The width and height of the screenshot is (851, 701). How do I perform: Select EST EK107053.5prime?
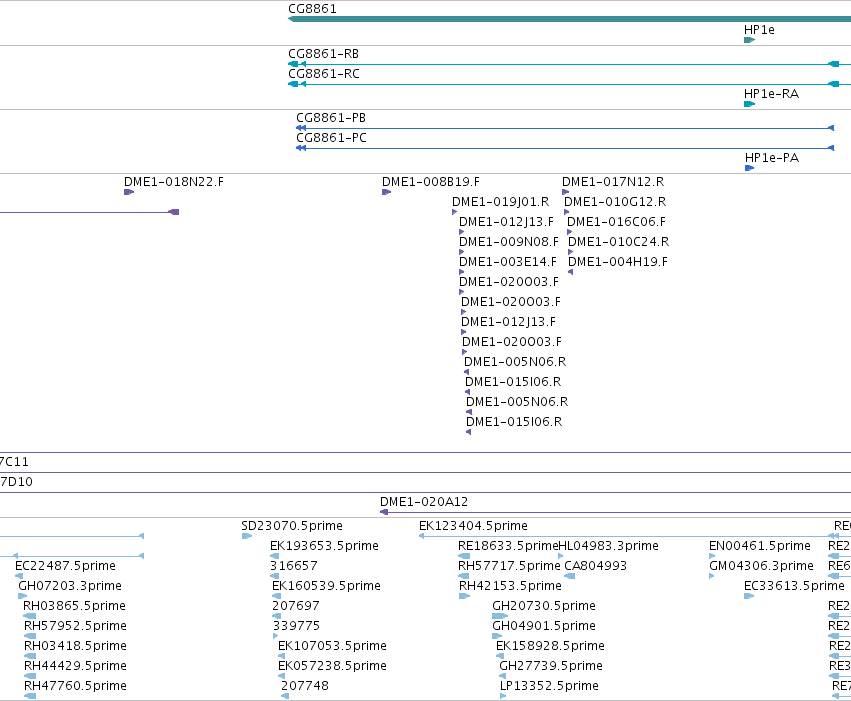[281, 657]
